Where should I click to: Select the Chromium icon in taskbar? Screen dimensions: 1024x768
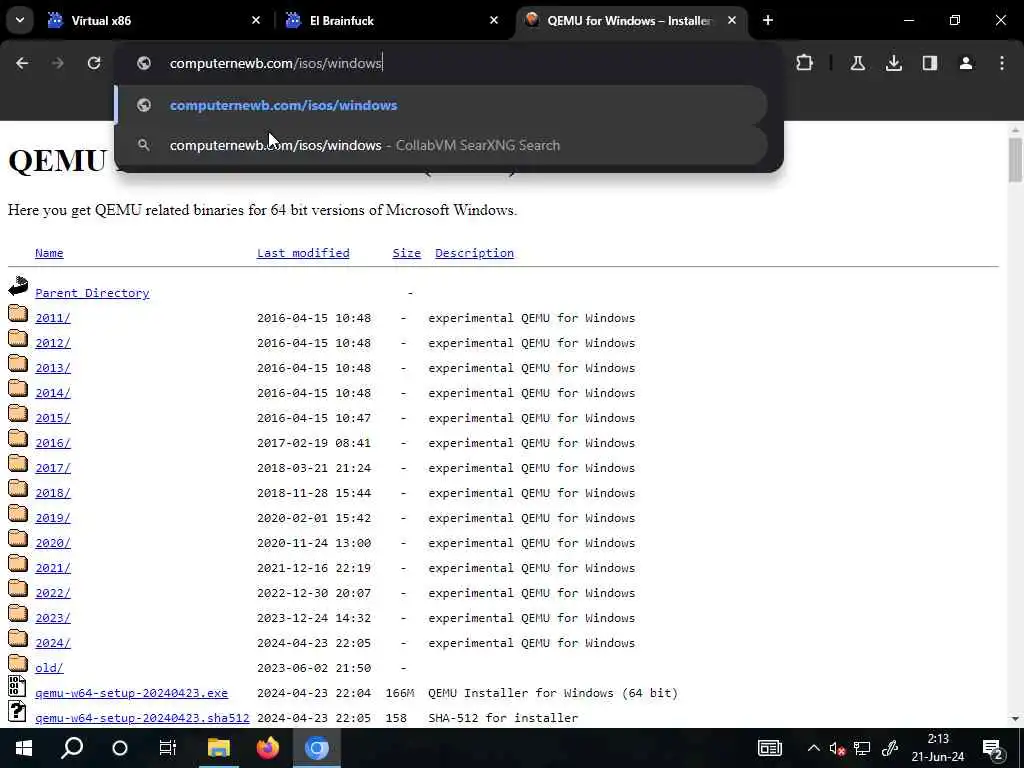[x=317, y=748]
